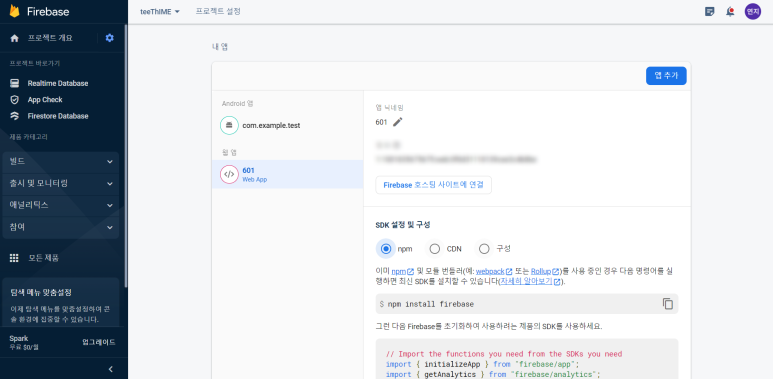
Task: Open 프로젝트 설정 tab in header
Action: (x=218, y=11)
